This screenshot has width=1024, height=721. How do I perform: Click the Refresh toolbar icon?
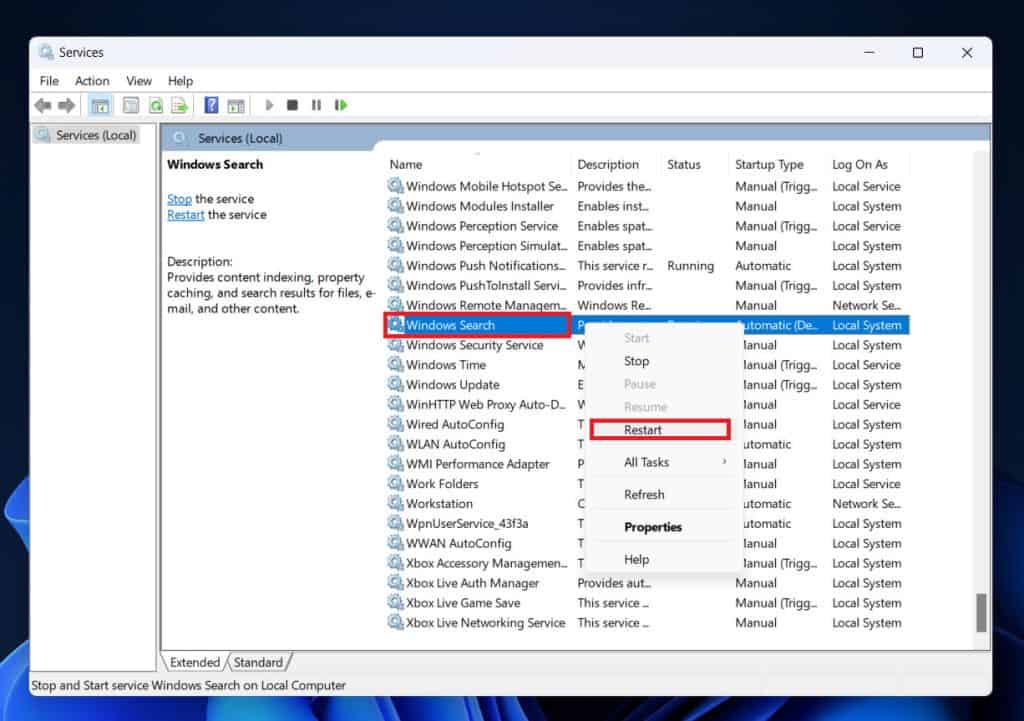pyautogui.click(x=156, y=105)
